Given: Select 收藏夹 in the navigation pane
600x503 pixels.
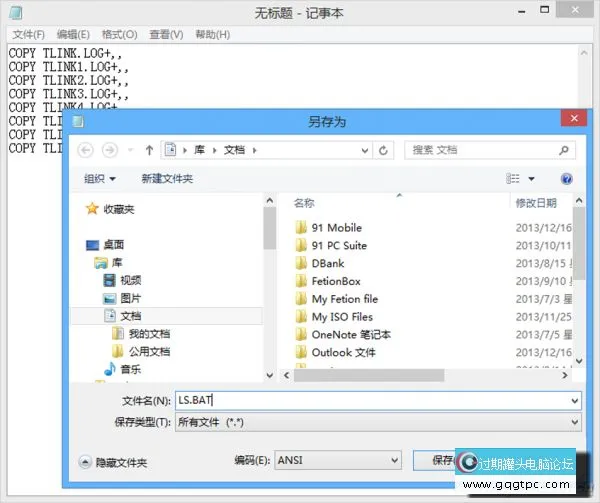Looking at the screenshot, I should (119, 209).
